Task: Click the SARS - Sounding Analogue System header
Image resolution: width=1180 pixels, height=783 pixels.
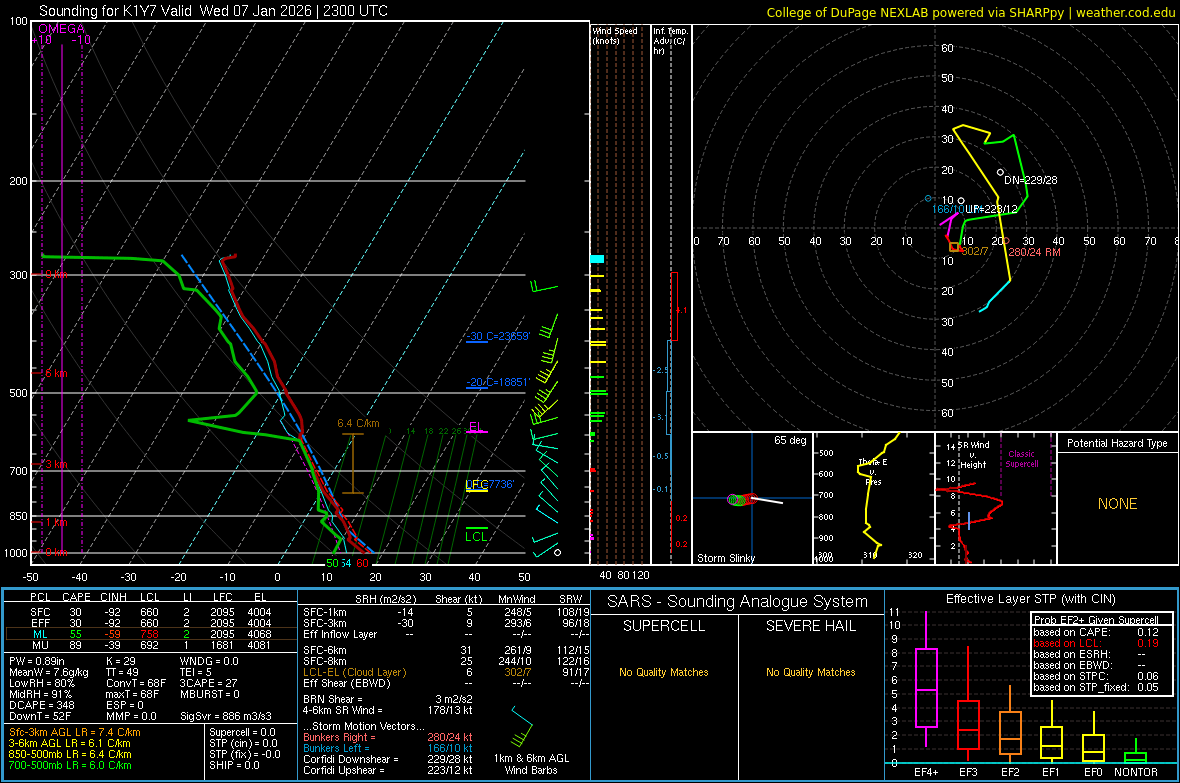Action: point(738,602)
